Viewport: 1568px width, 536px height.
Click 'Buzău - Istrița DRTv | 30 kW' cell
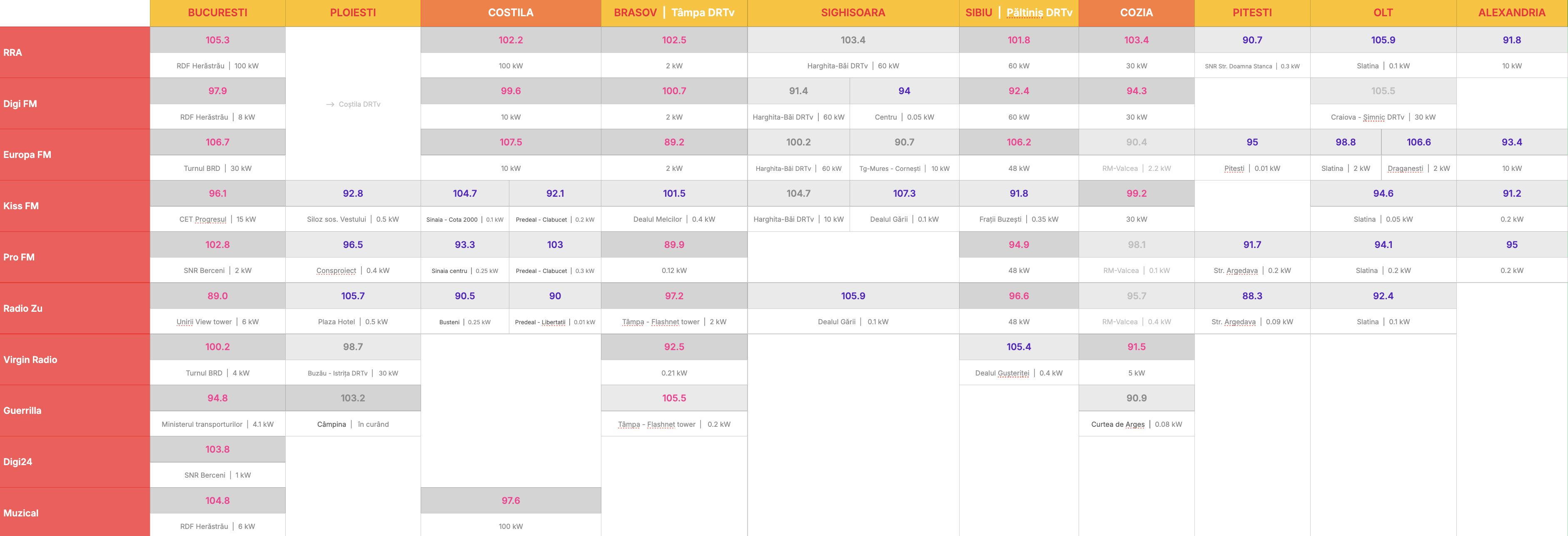pyautogui.click(x=353, y=373)
